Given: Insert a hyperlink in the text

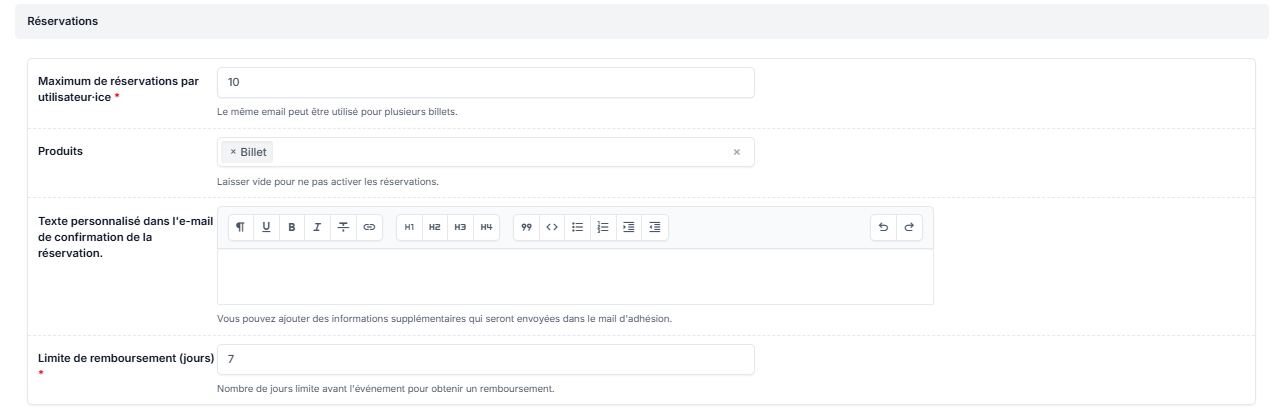Looking at the screenshot, I should point(369,227).
